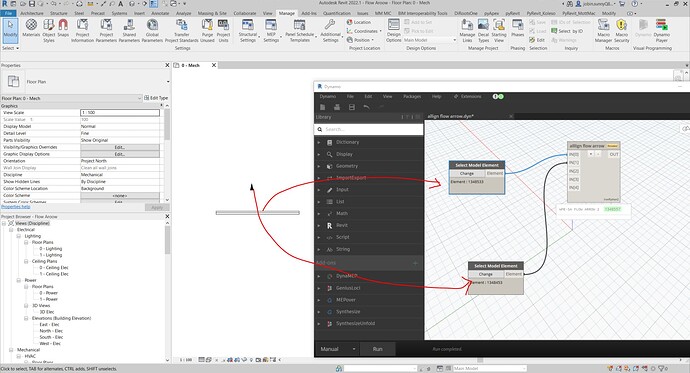Screen dimensions: 690x373
Task: Switch to the Annotate ribbon tab
Action: tap(160, 13)
